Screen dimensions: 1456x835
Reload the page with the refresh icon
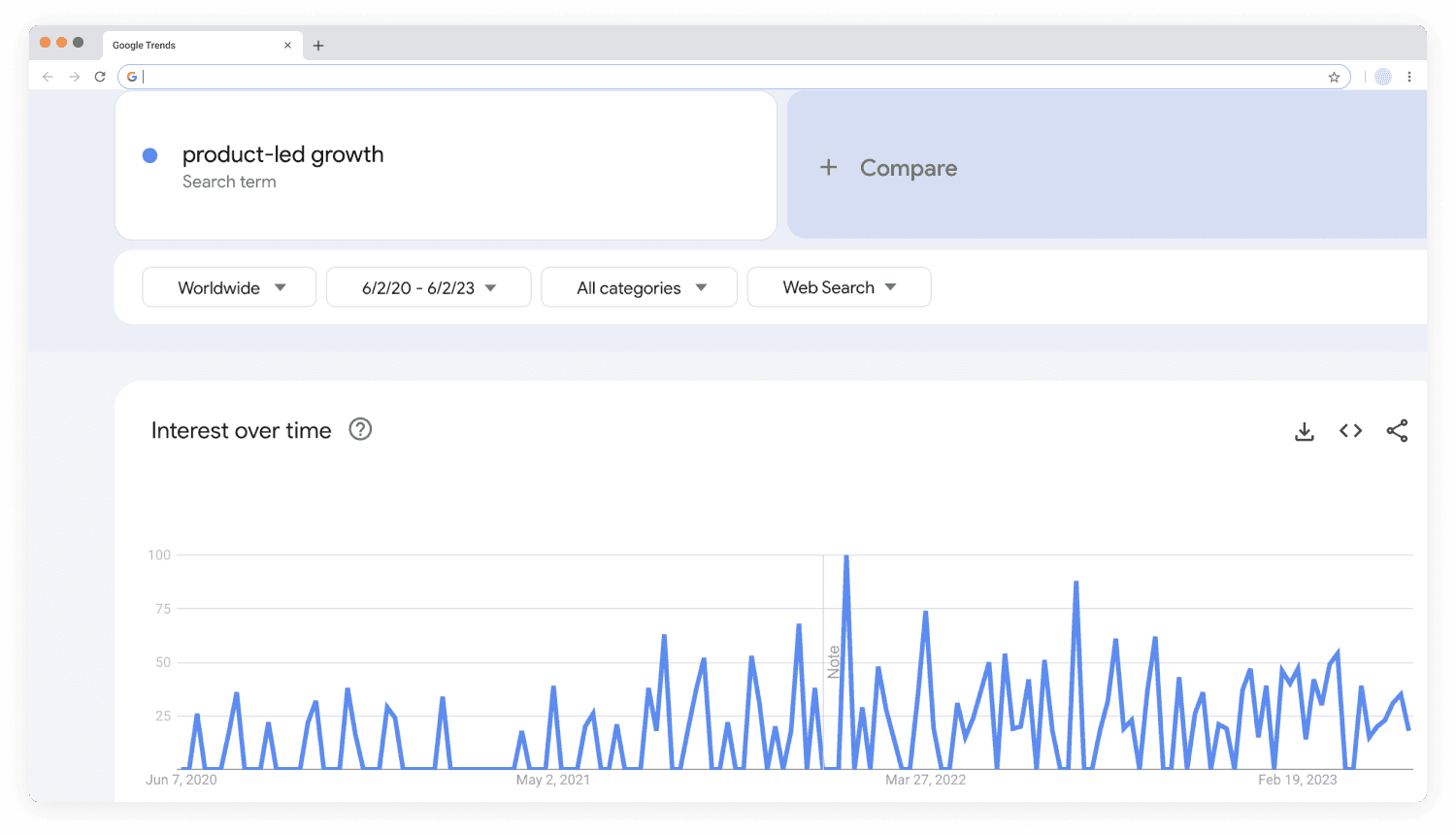pos(100,77)
